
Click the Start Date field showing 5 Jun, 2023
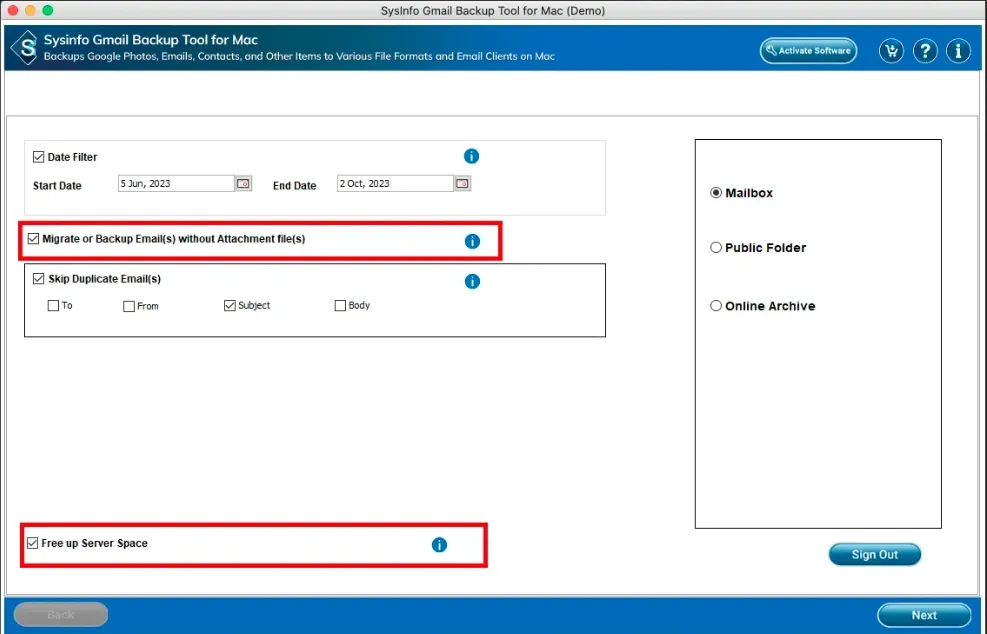tap(176, 183)
